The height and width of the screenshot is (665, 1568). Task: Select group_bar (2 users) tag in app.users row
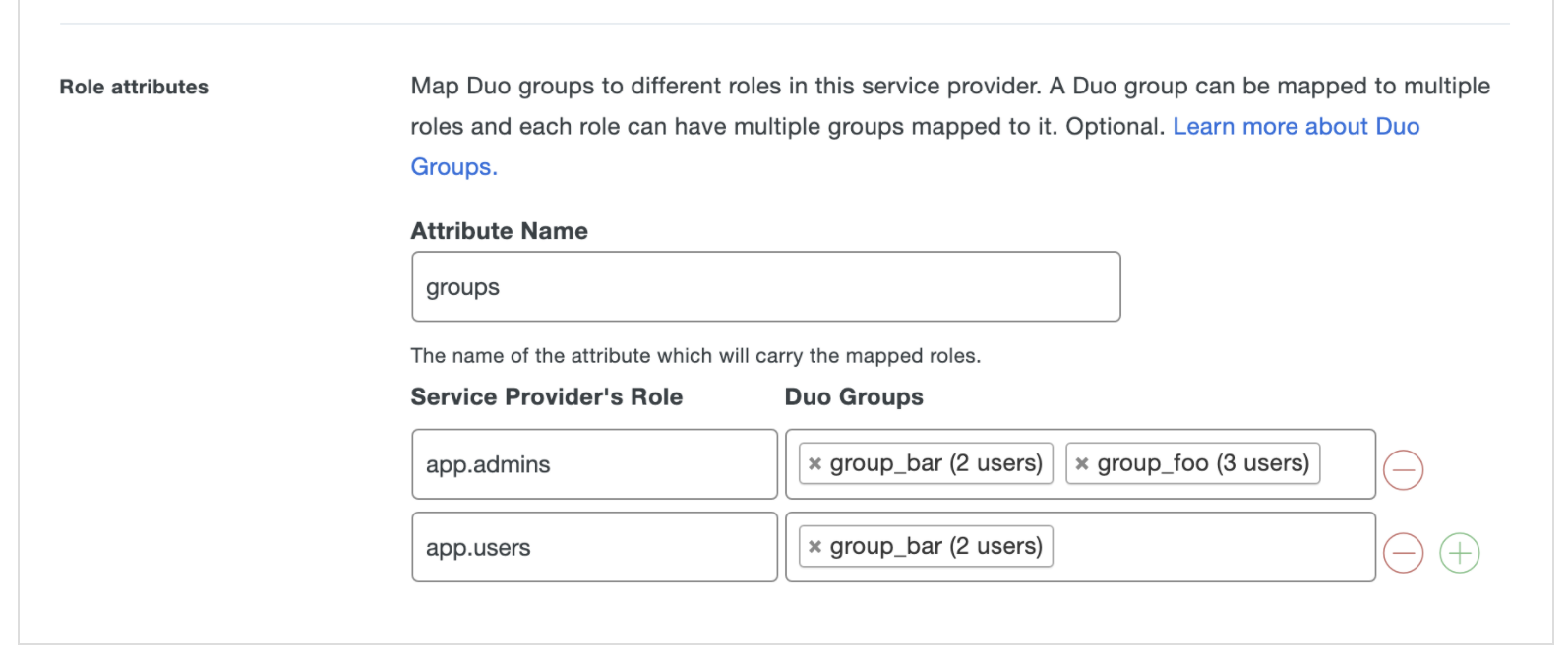coord(935,546)
